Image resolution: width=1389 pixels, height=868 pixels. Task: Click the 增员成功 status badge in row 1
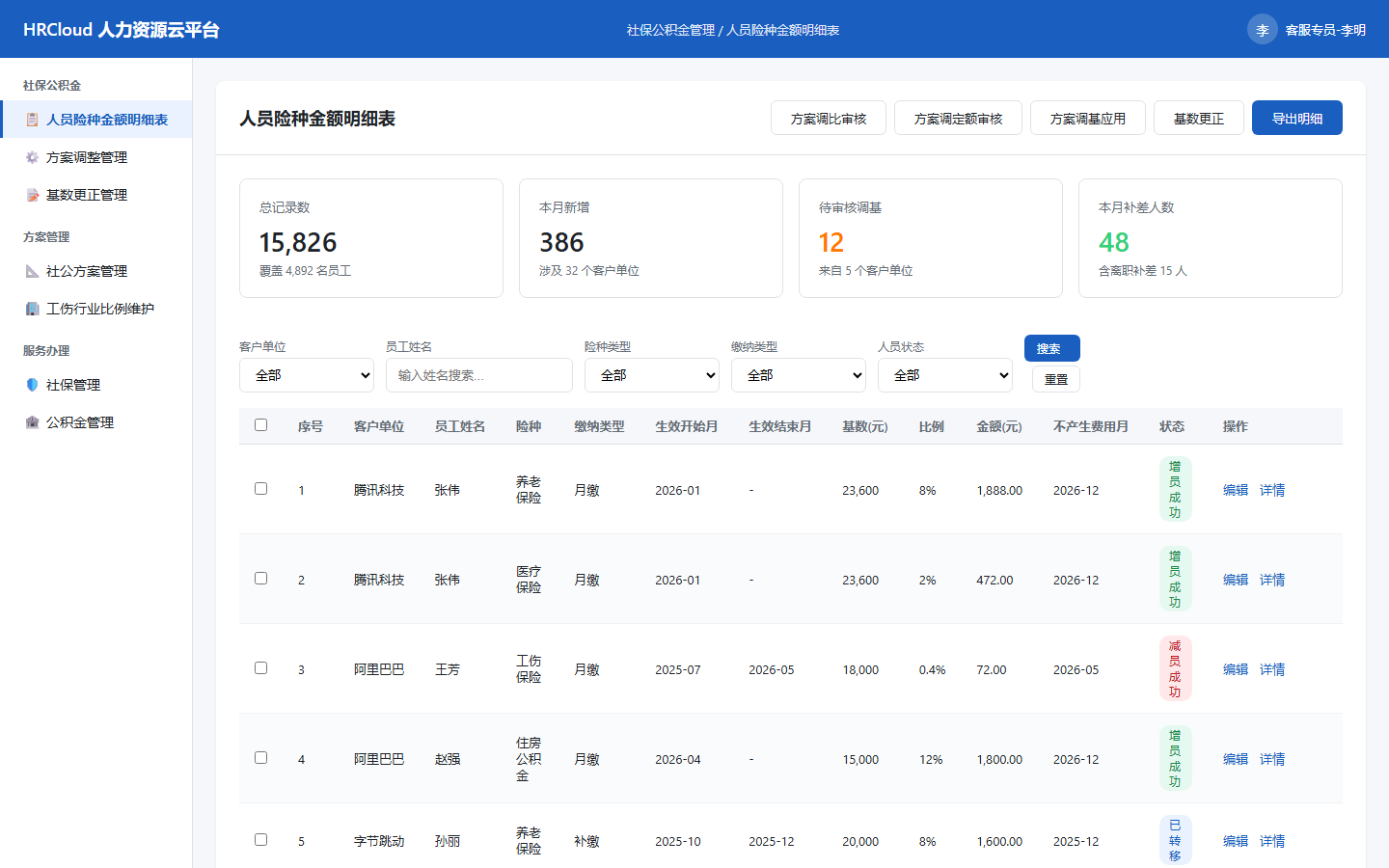point(1175,489)
